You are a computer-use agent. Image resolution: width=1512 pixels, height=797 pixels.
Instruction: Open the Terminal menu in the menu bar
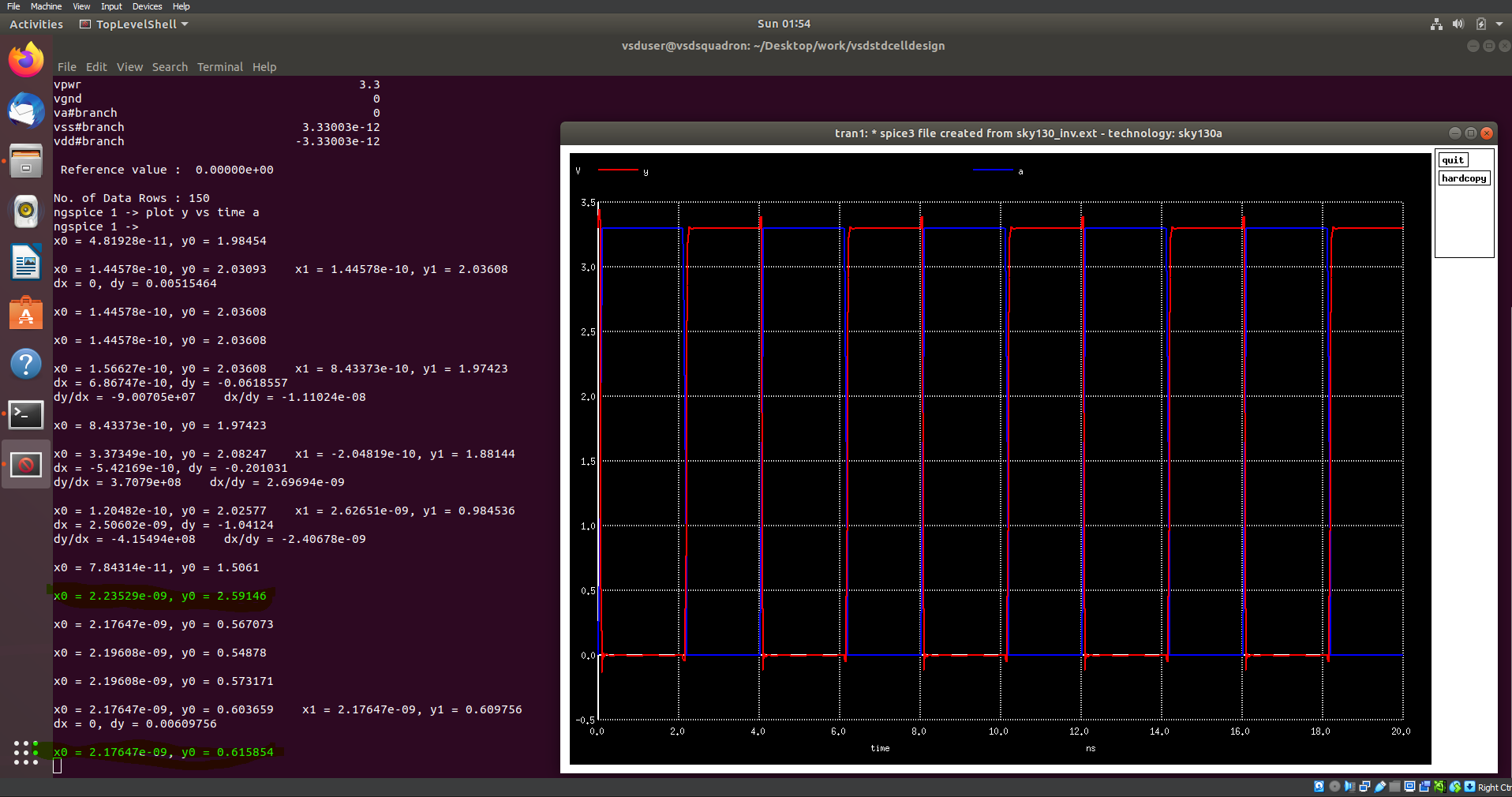coord(219,67)
